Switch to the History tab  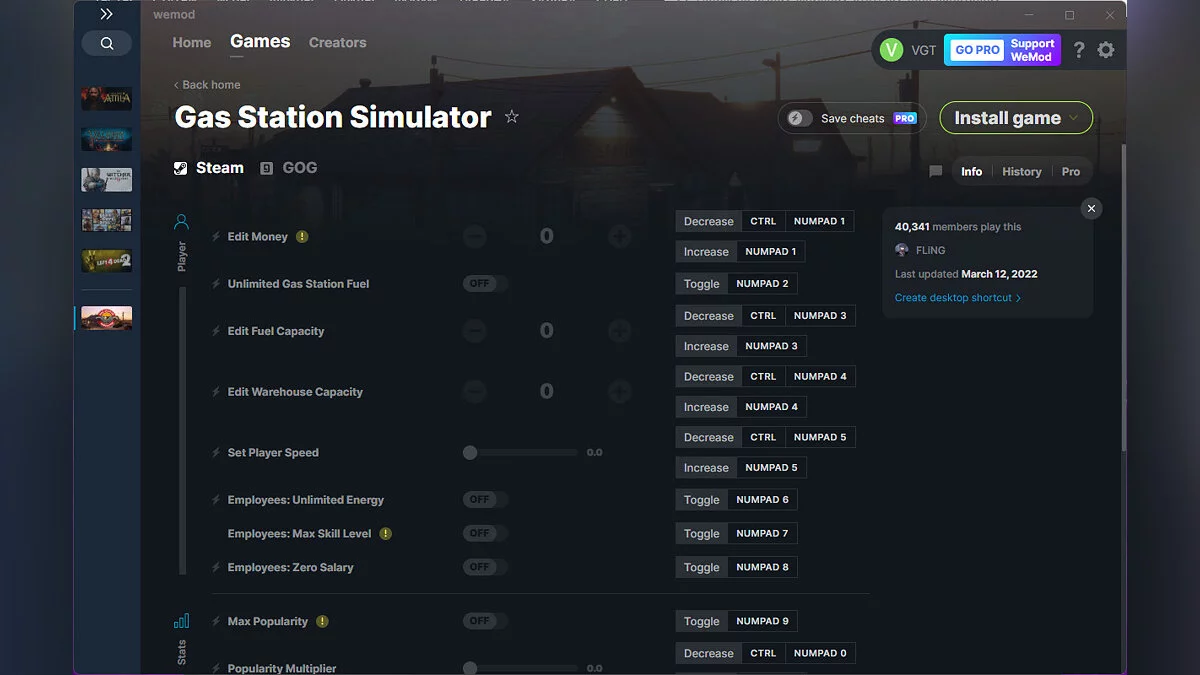click(x=1021, y=171)
